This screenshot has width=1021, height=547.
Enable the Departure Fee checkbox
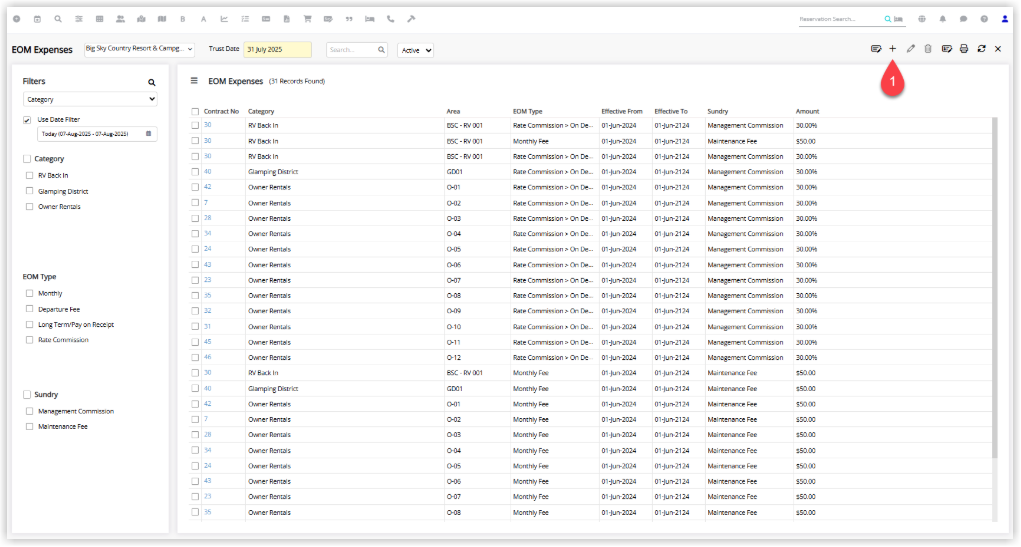29,309
